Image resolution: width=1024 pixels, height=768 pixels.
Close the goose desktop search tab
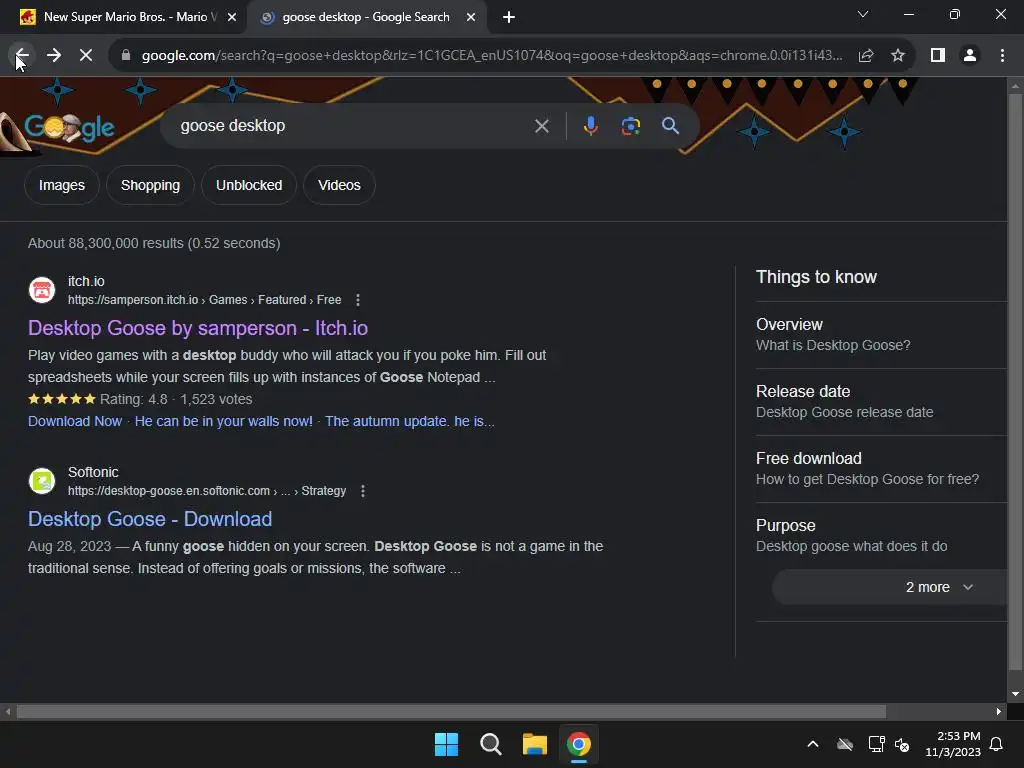point(470,17)
